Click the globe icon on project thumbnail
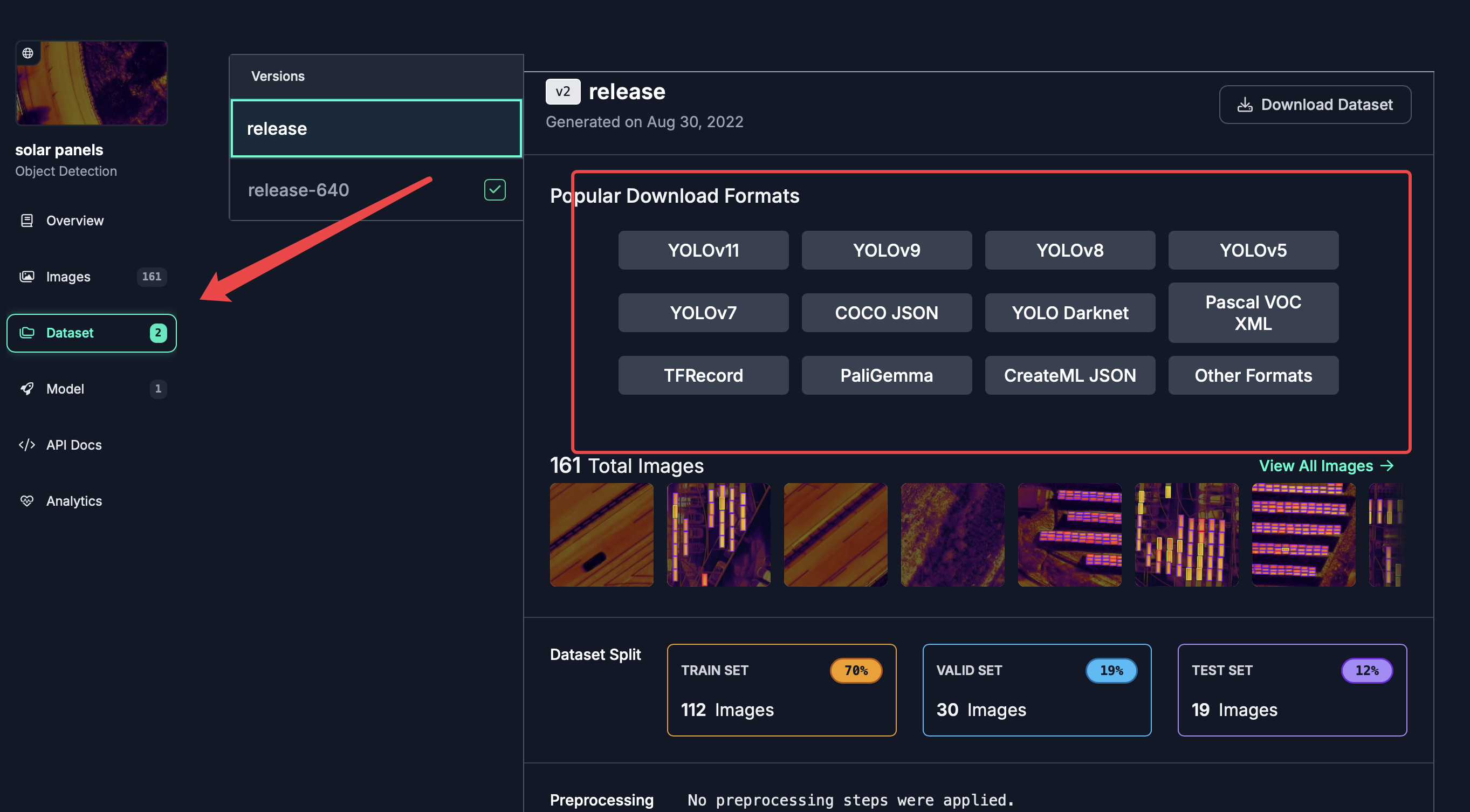 coord(28,53)
